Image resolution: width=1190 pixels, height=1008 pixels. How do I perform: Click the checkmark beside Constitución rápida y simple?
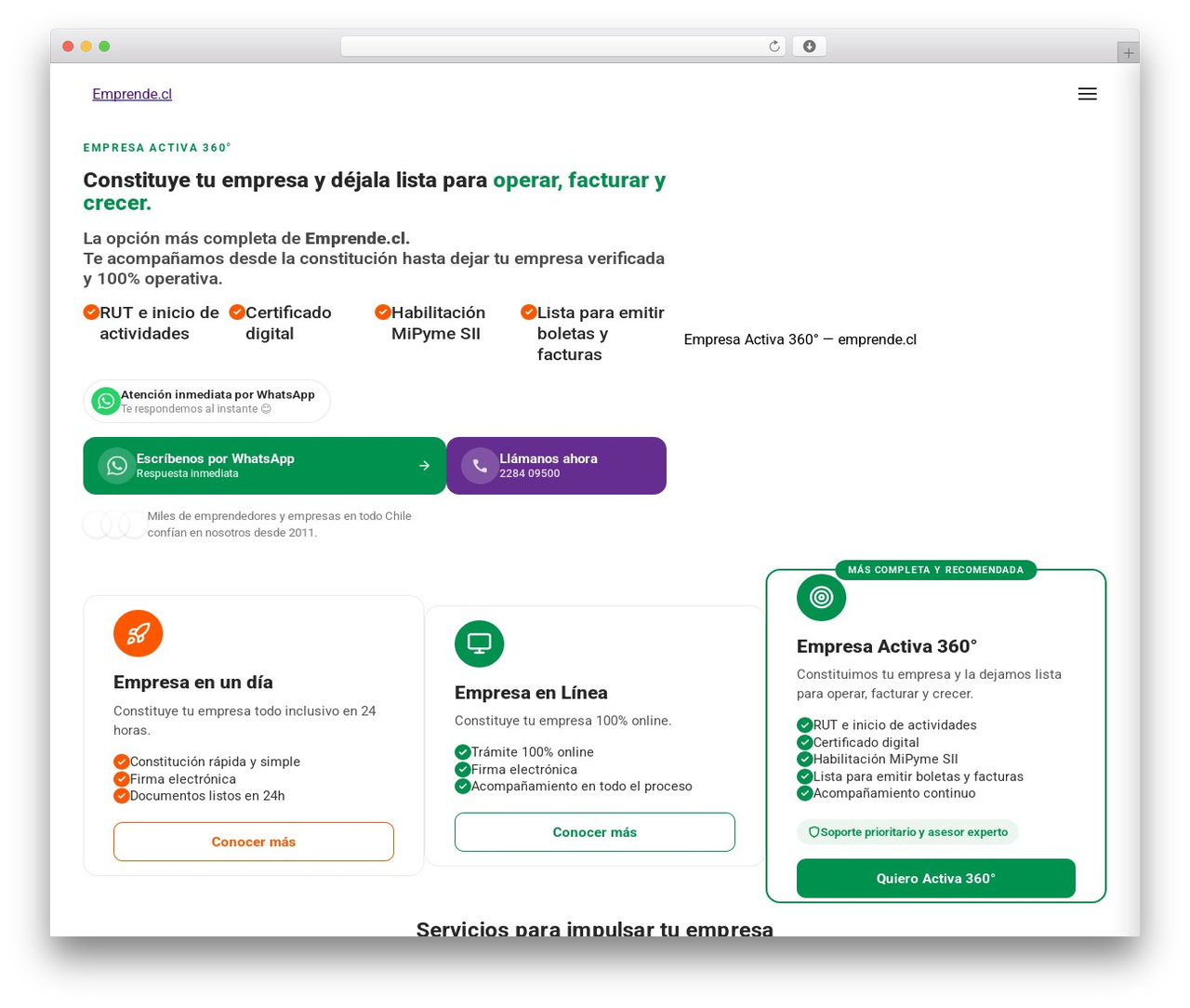121,762
